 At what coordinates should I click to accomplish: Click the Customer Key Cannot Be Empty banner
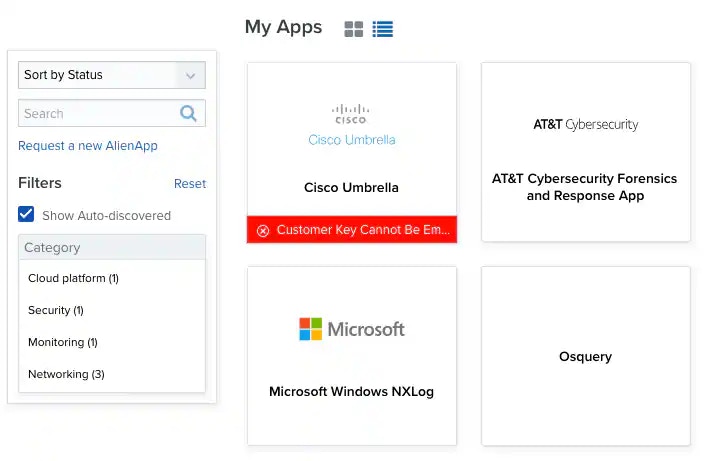coord(352,229)
